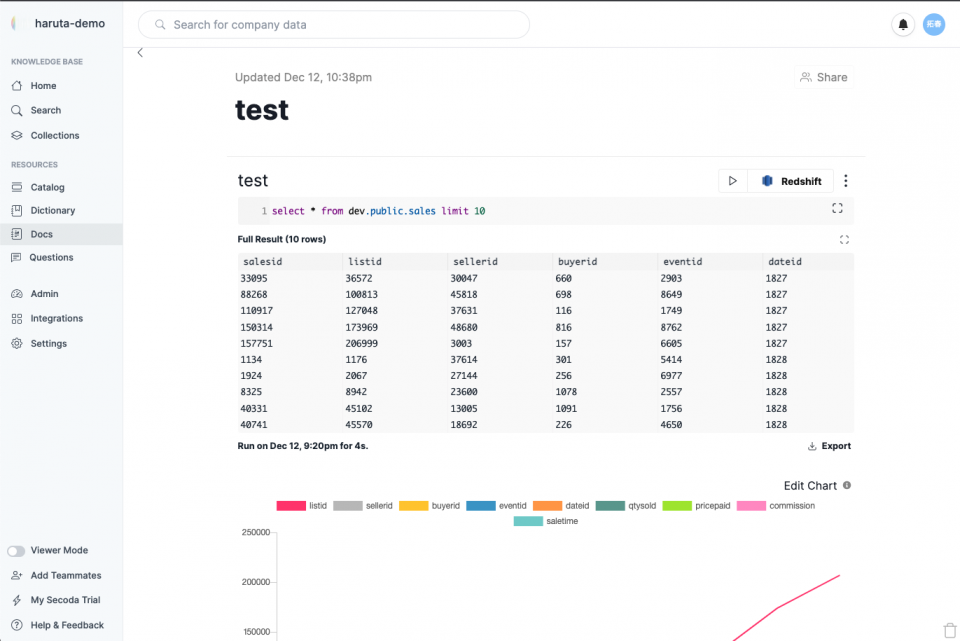Image resolution: width=960 pixels, height=641 pixels.
Task: Expand the SQL editor to fullscreen
Action: coord(837,208)
